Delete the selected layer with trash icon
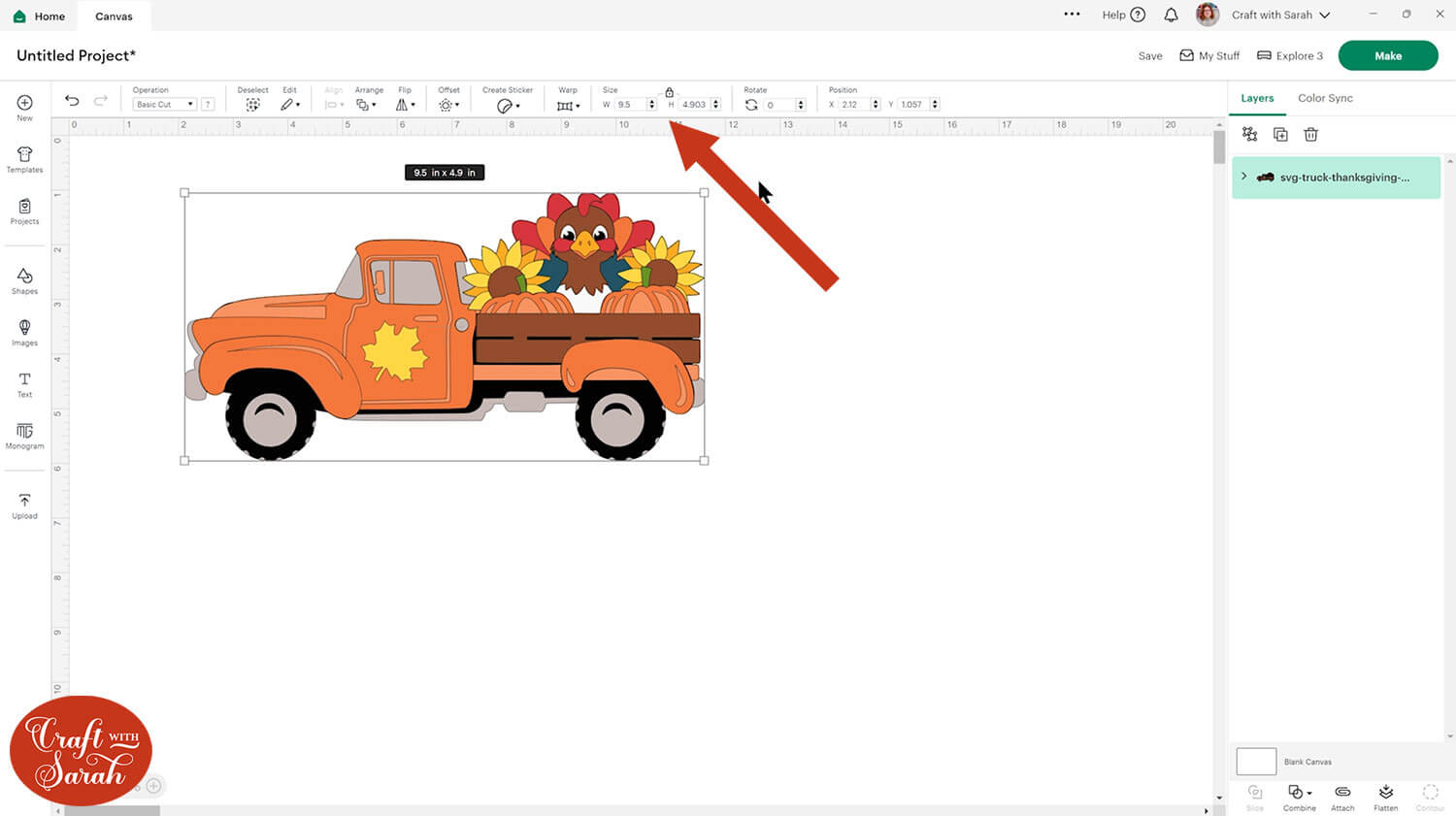 (1310, 135)
